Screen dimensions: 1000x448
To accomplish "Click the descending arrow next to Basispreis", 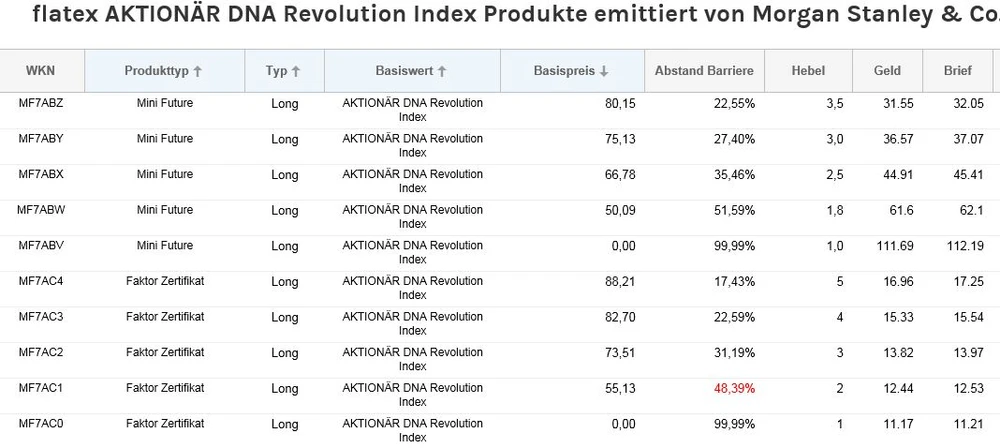I will (604, 71).
